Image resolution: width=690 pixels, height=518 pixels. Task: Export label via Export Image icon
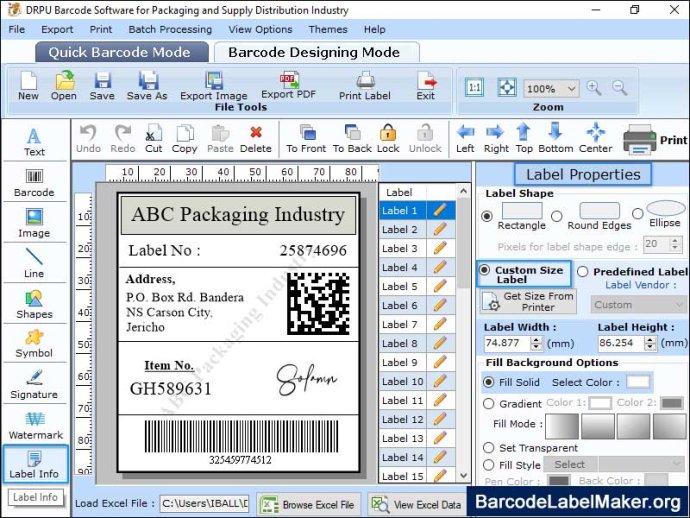coord(214,81)
